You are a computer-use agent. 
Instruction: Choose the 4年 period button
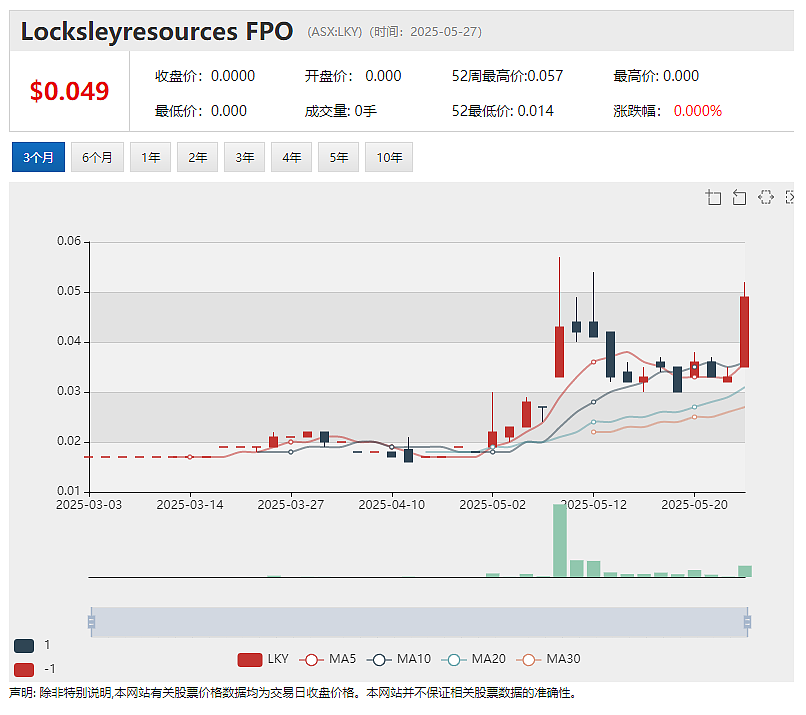pos(291,157)
